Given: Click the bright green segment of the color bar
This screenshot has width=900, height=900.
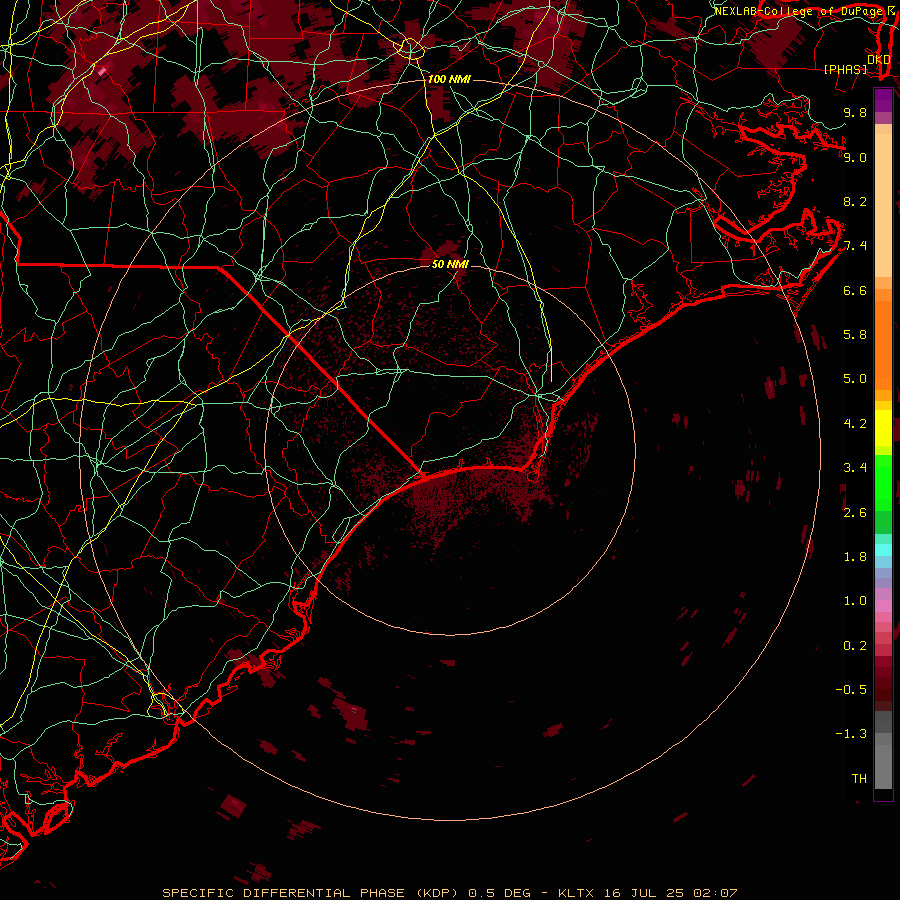Looking at the screenshot, I should (x=883, y=485).
